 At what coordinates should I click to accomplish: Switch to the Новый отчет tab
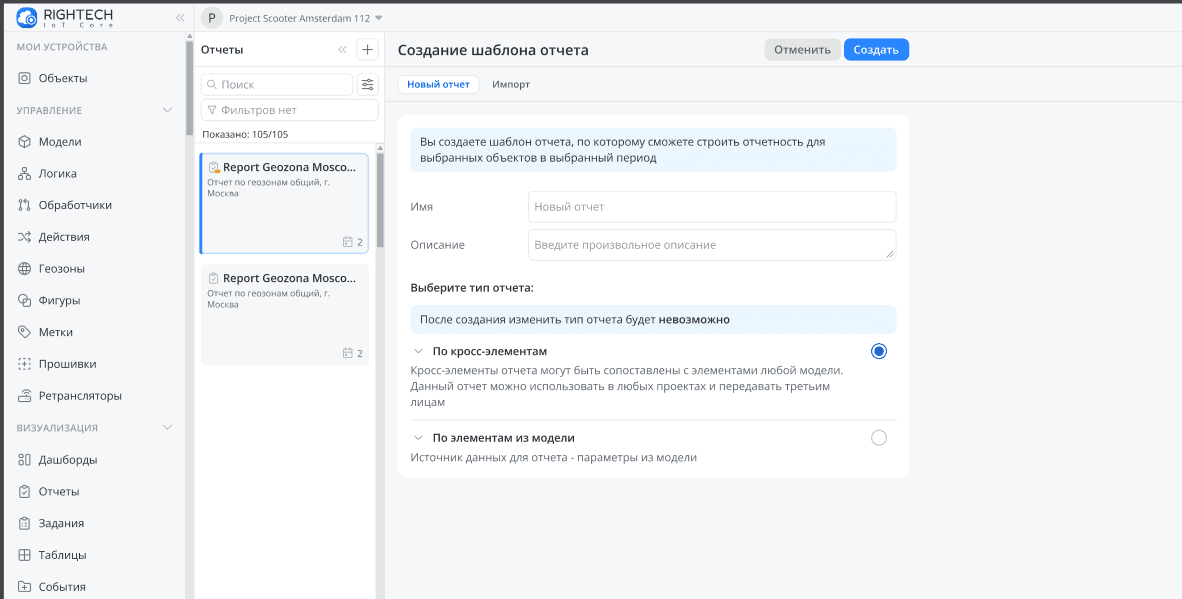click(438, 85)
